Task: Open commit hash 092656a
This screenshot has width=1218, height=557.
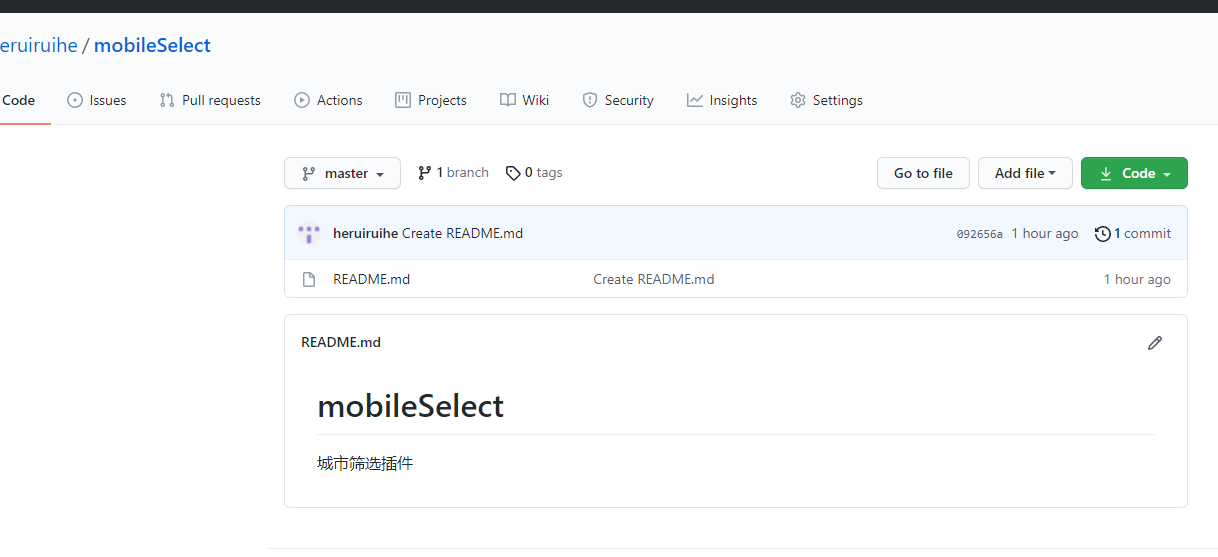Action: click(x=979, y=234)
